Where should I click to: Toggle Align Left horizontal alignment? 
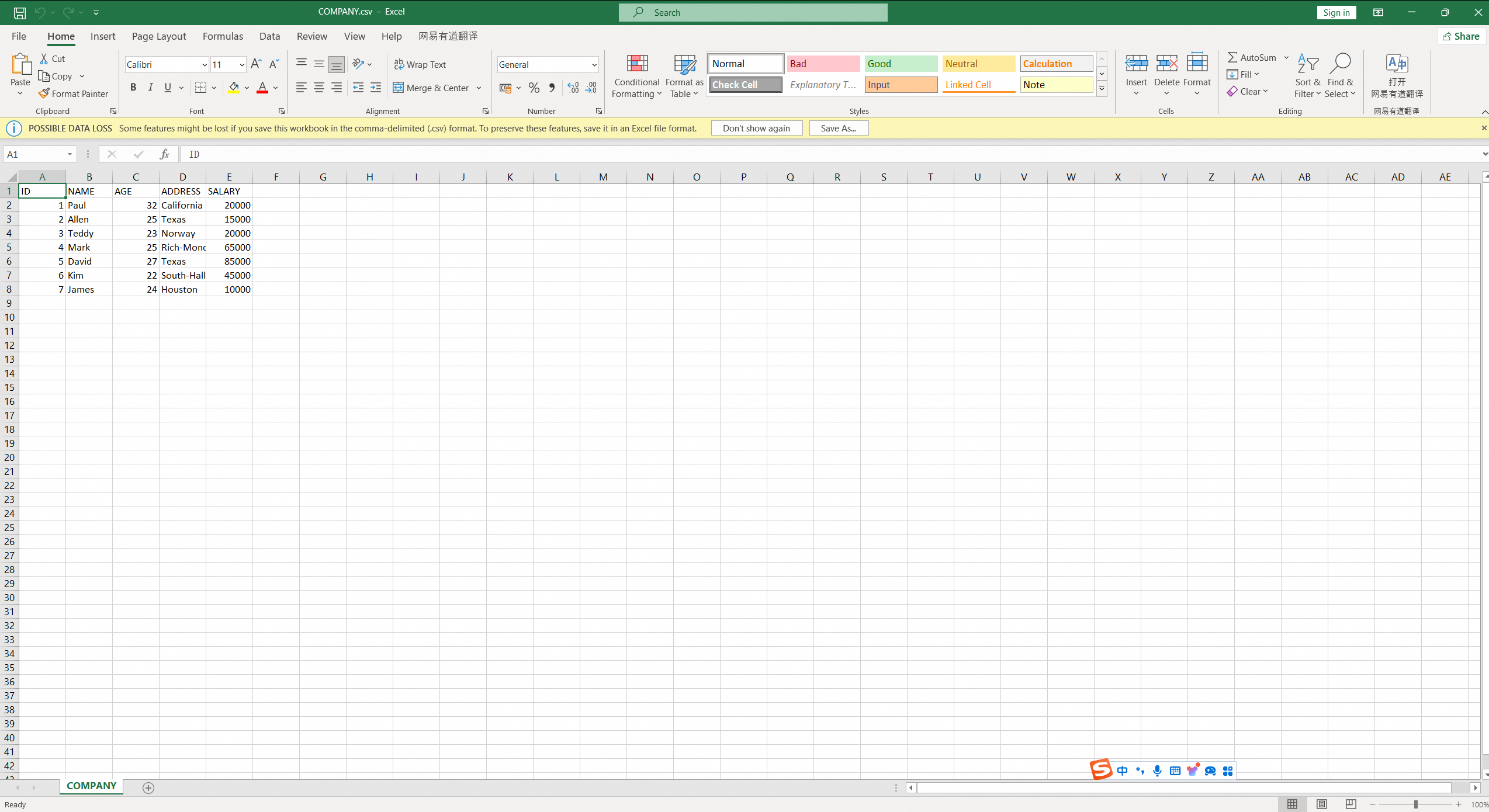pyautogui.click(x=302, y=87)
